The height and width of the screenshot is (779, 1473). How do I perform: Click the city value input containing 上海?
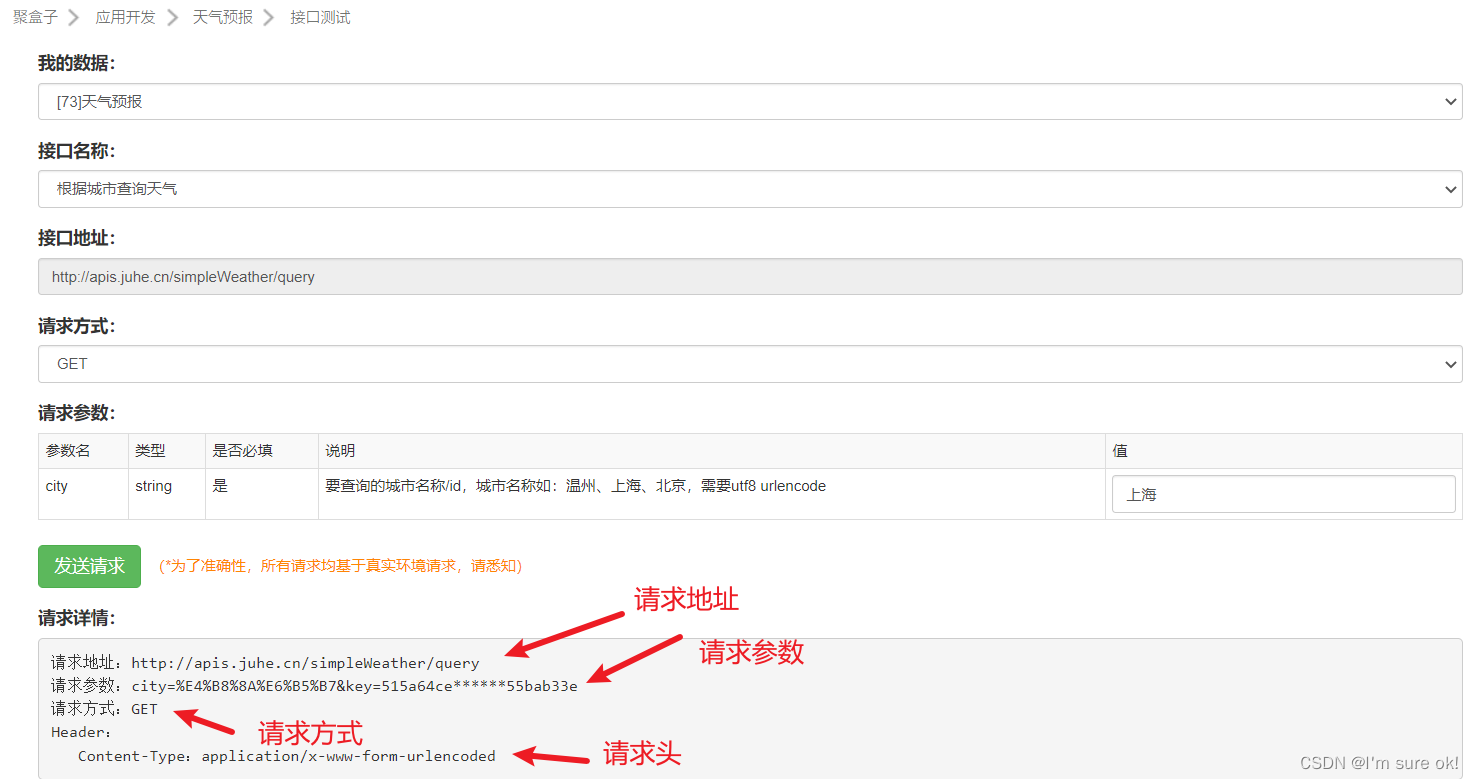pos(1284,494)
